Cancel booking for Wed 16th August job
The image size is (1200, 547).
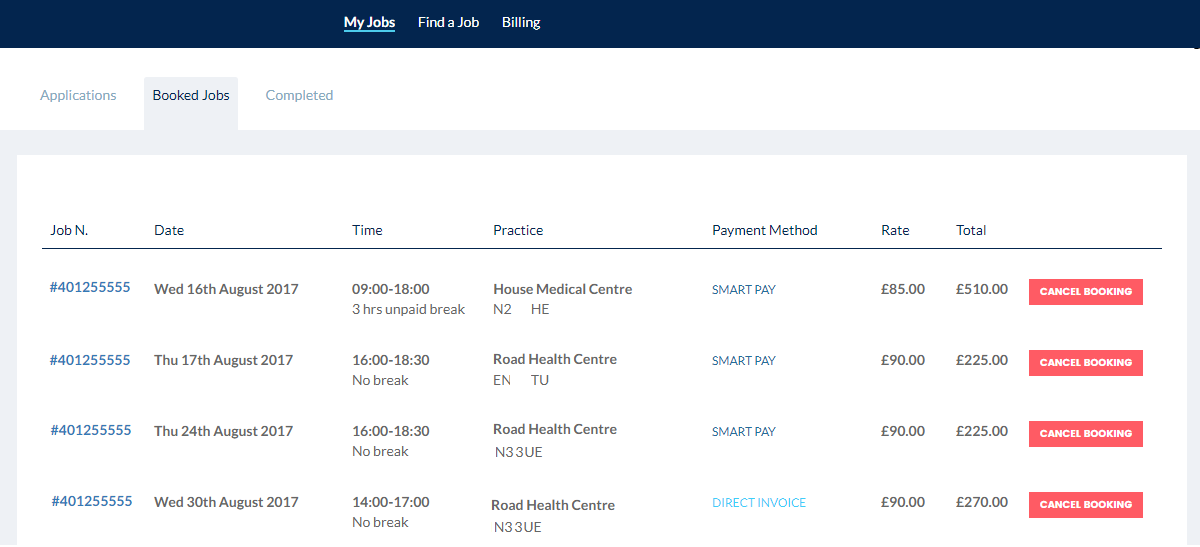pyautogui.click(x=1086, y=292)
